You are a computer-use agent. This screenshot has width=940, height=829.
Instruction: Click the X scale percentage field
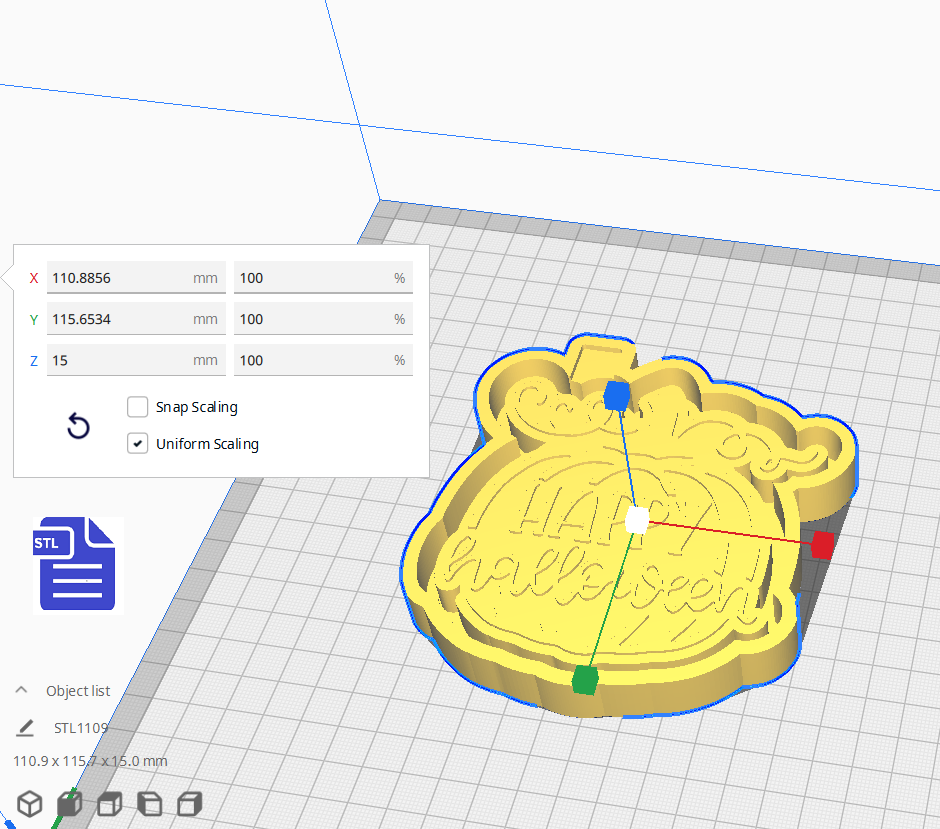[312, 278]
